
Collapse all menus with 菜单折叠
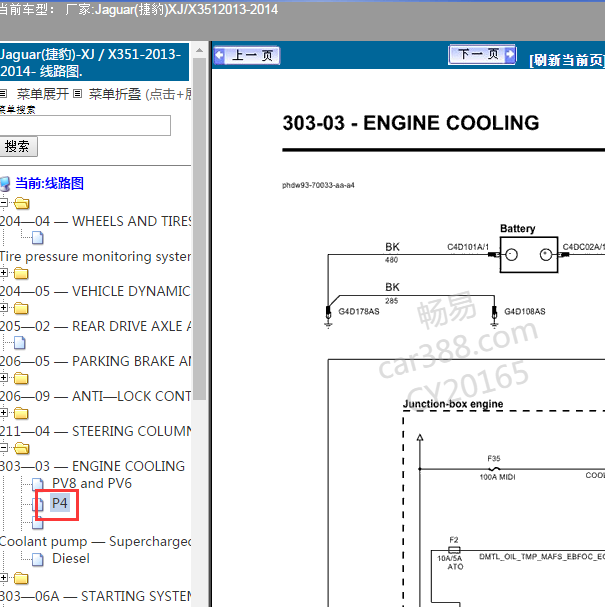(x=115, y=94)
